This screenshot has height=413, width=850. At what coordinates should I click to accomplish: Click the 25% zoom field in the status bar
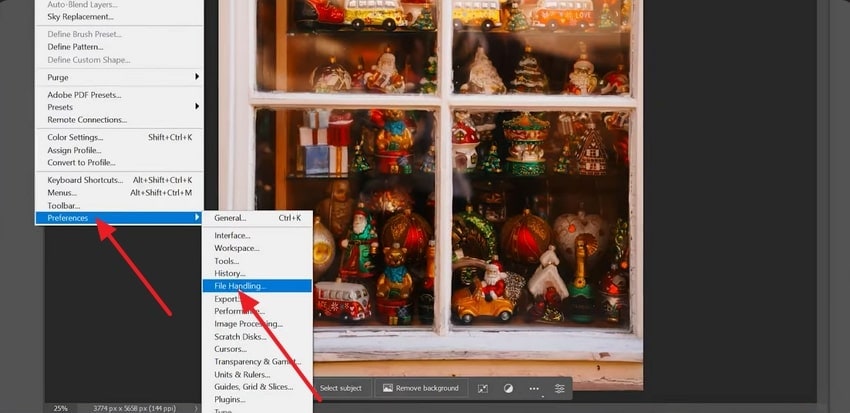point(60,408)
